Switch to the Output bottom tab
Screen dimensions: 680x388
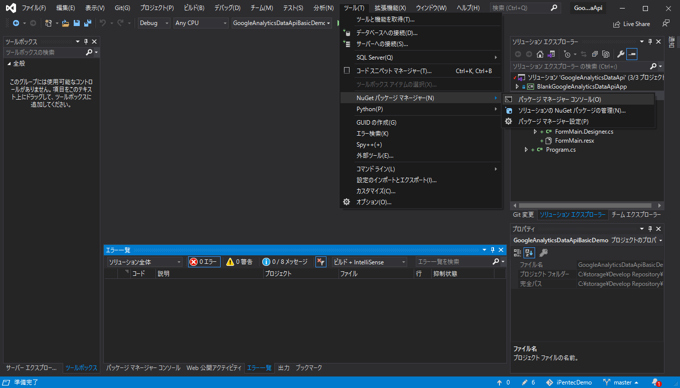[x=284, y=368]
